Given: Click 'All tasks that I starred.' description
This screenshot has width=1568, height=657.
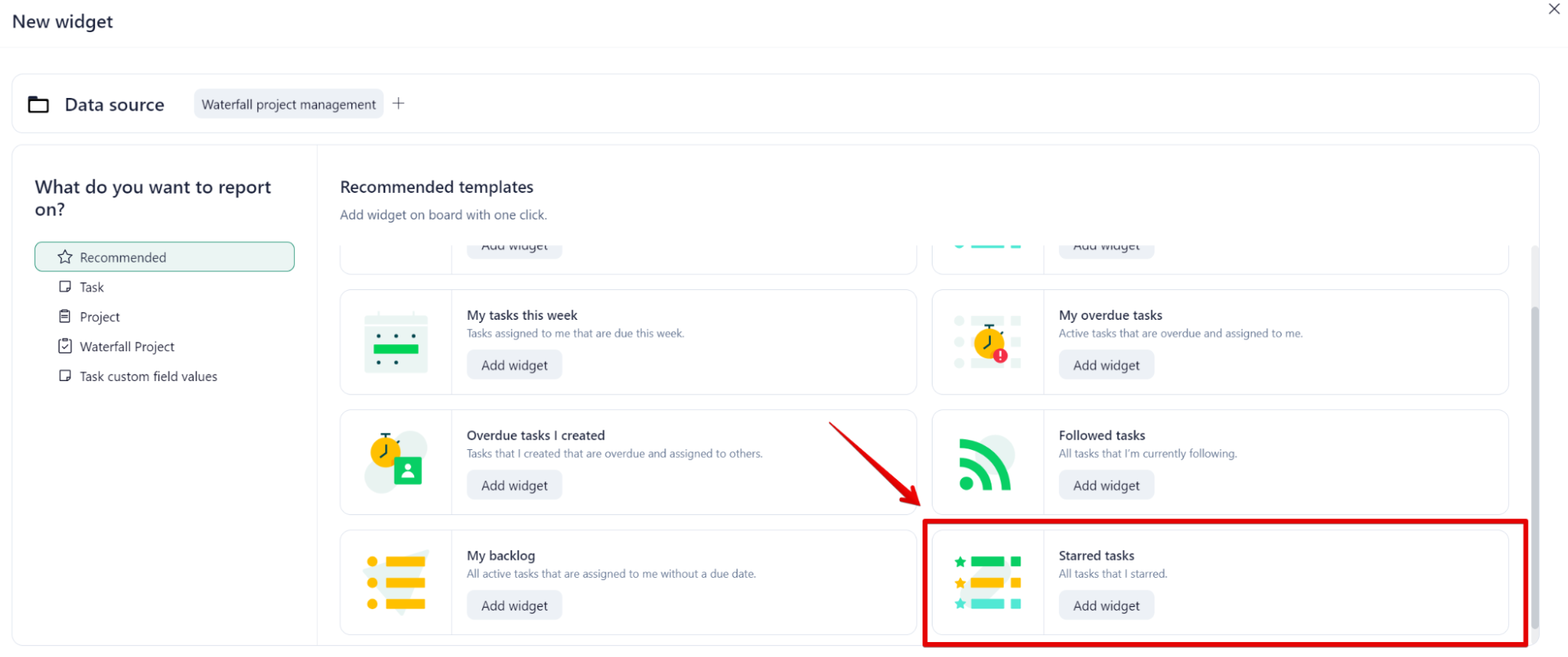Looking at the screenshot, I should (1112, 574).
